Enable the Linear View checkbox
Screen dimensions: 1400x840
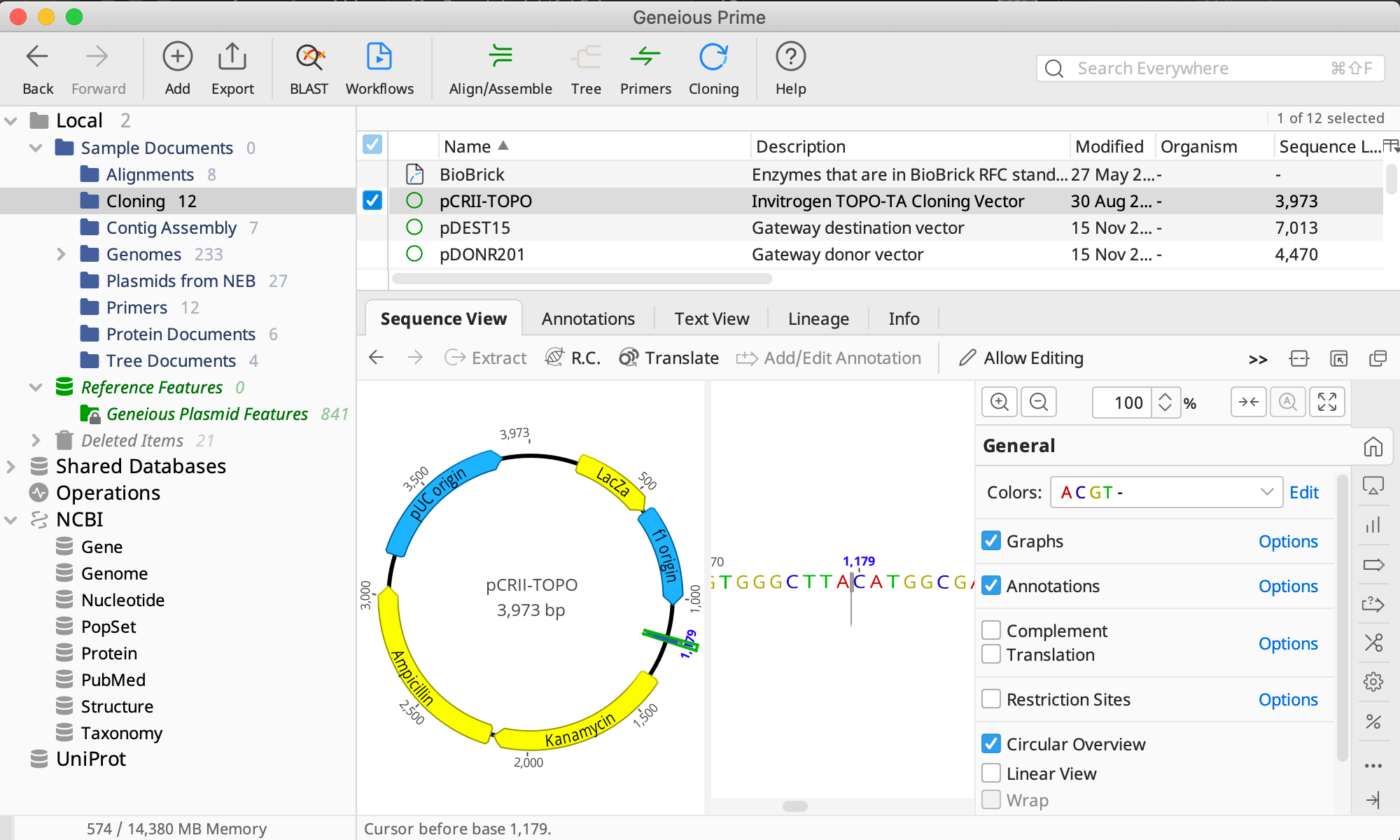tap(990, 773)
